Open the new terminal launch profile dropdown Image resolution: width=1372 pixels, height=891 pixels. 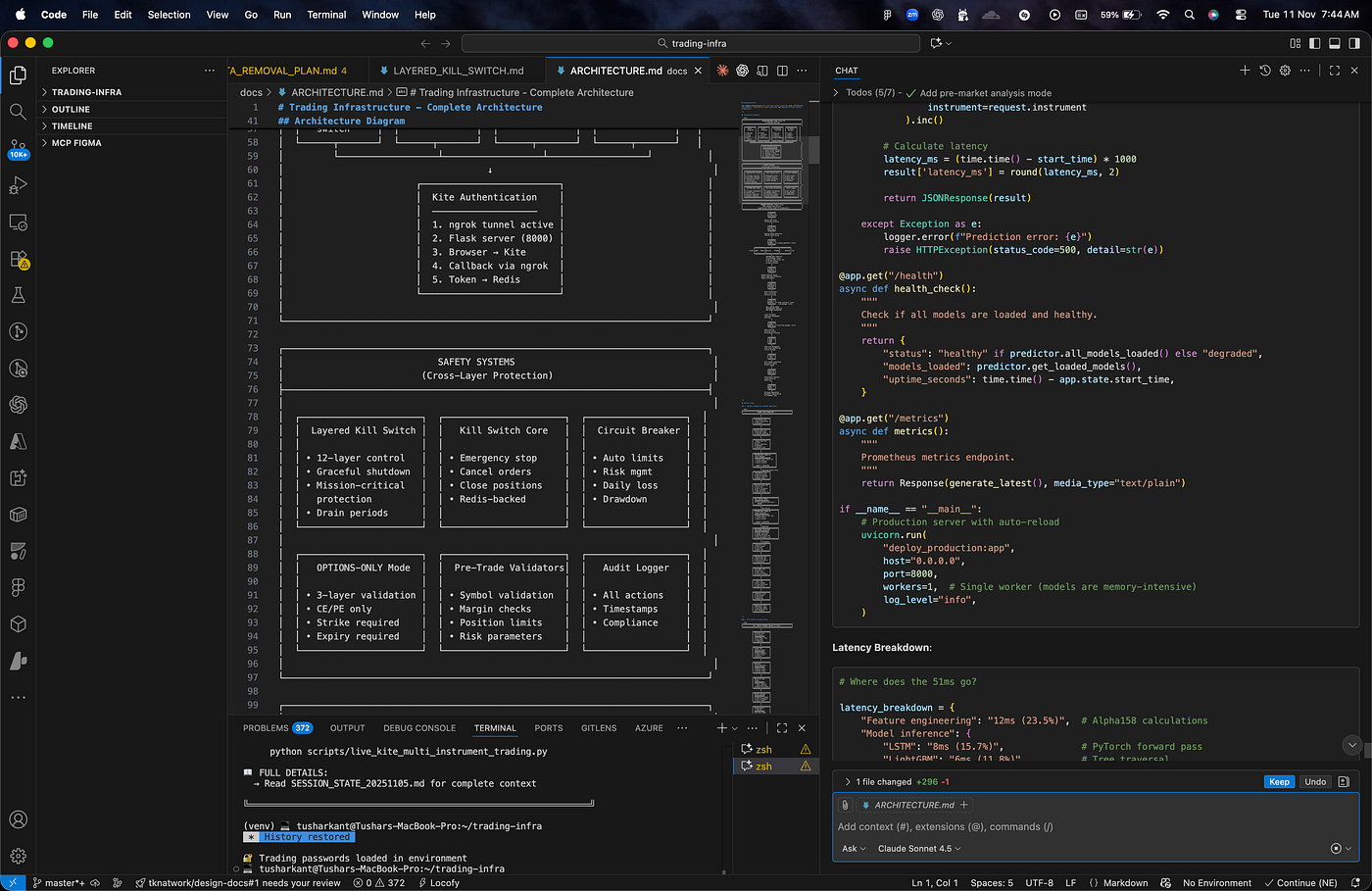735,728
